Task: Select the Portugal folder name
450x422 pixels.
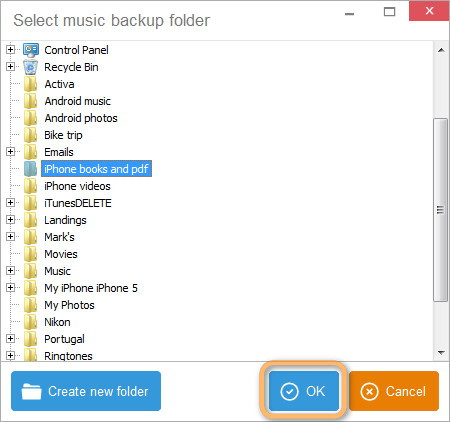Action: [x=64, y=339]
